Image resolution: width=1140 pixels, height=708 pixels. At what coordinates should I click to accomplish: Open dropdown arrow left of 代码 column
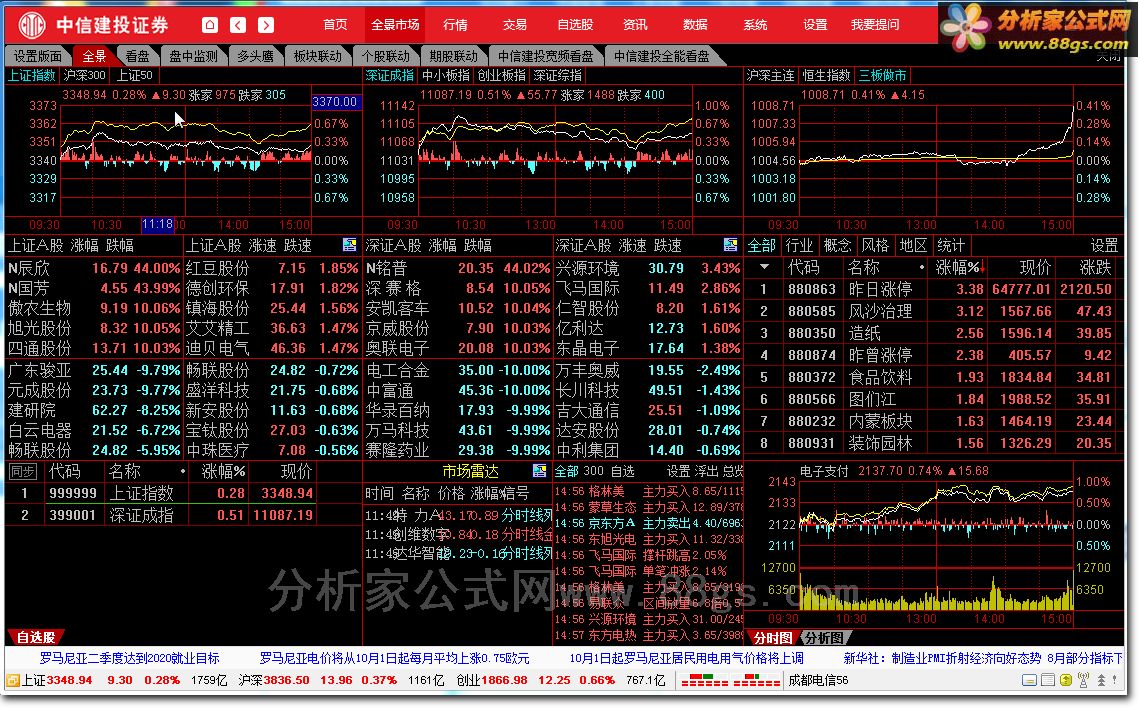pyautogui.click(x=764, y=267)
